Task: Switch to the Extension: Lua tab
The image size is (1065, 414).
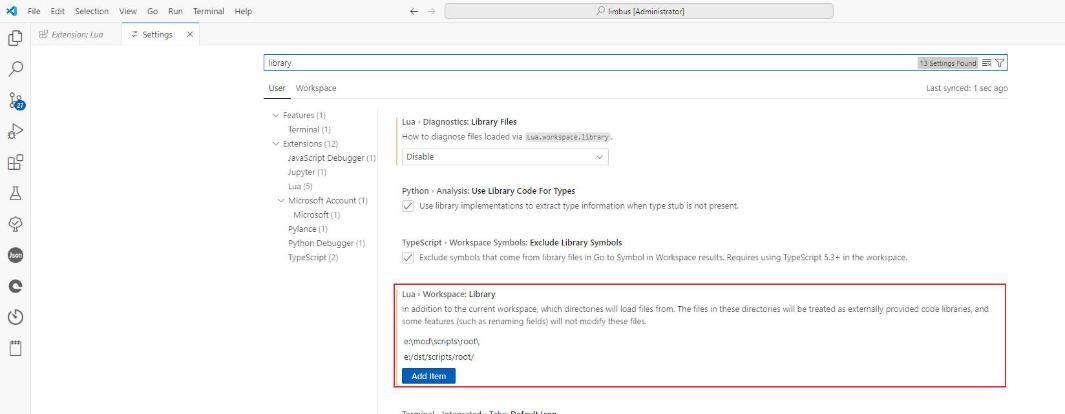Action: (77, 35)
